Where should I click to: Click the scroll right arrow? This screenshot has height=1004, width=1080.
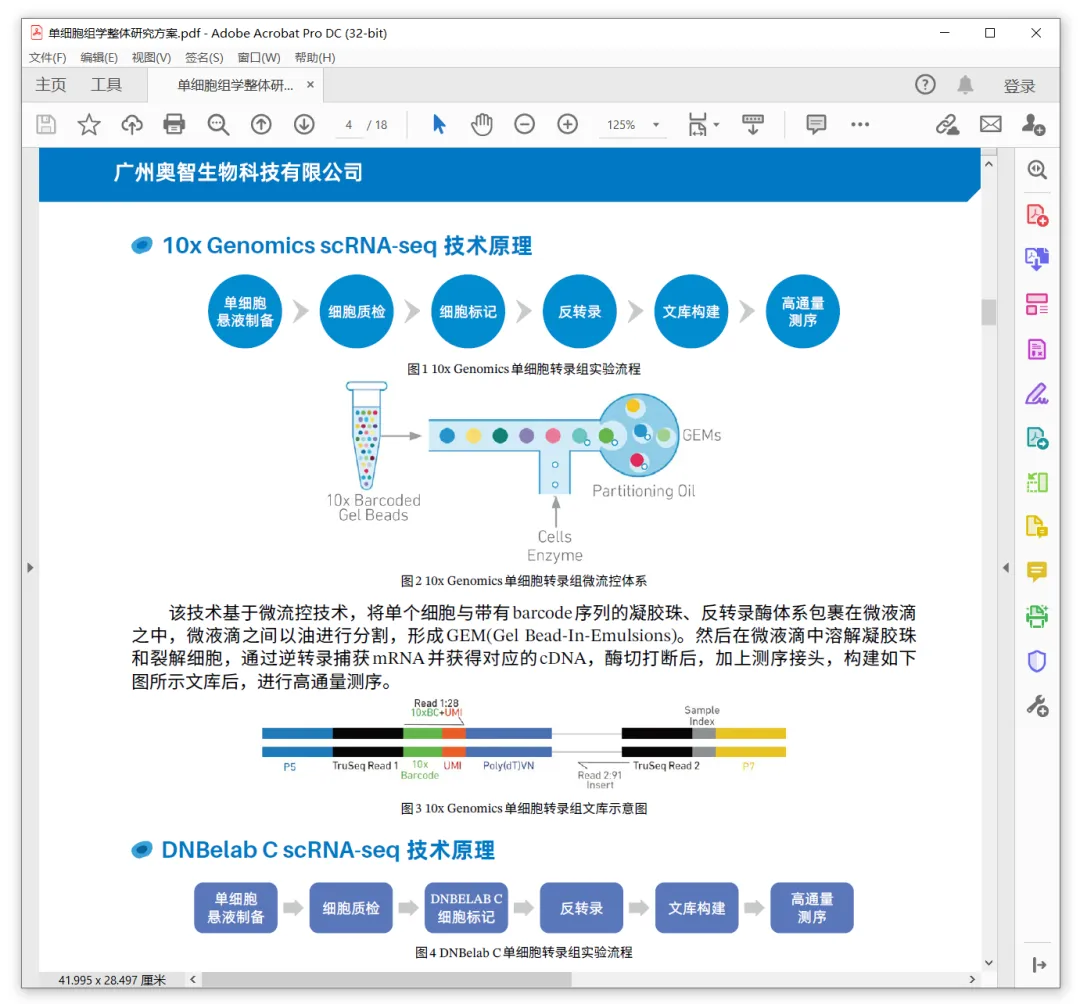972,979
